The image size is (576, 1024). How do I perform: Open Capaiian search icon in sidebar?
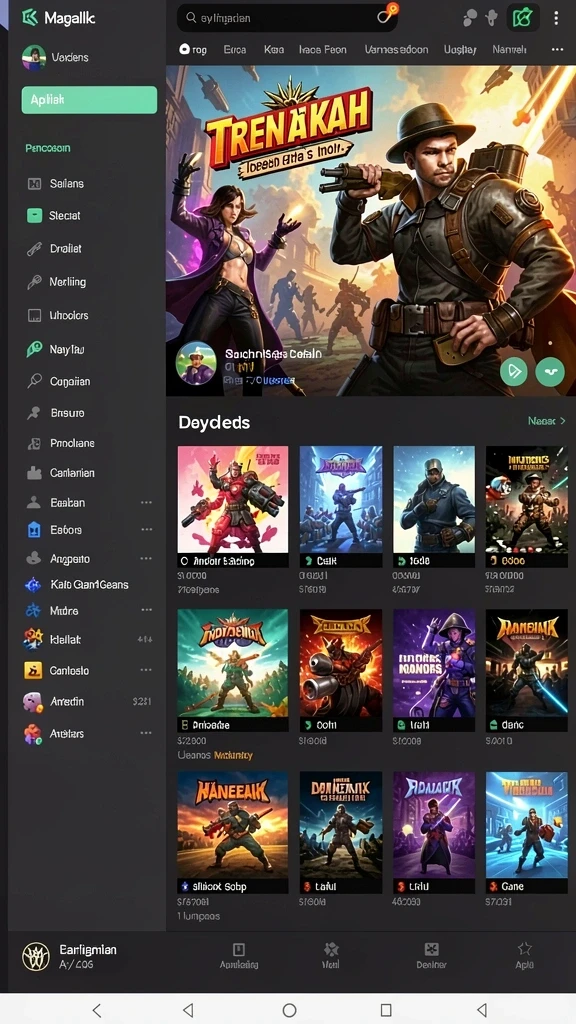[35, 381]
